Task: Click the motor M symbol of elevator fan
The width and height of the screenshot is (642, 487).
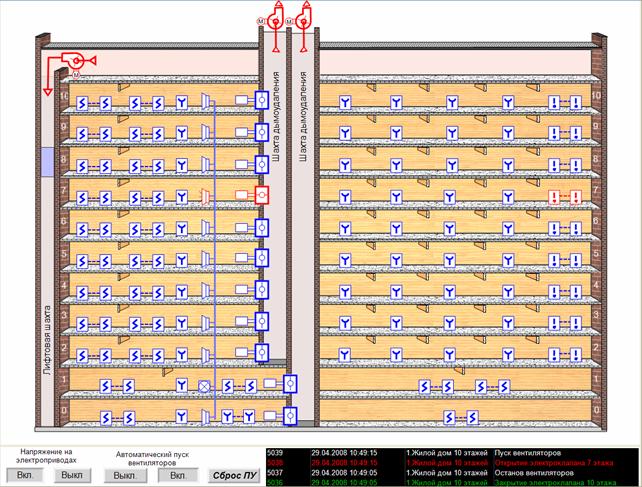Action: pos(76,75)
